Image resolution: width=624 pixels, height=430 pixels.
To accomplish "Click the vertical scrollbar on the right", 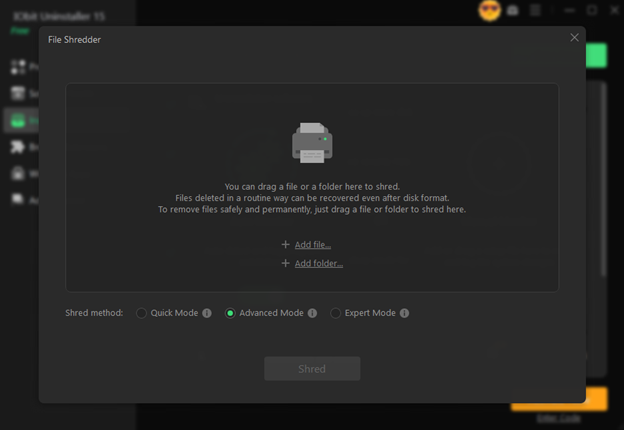I will coord(602,180).
